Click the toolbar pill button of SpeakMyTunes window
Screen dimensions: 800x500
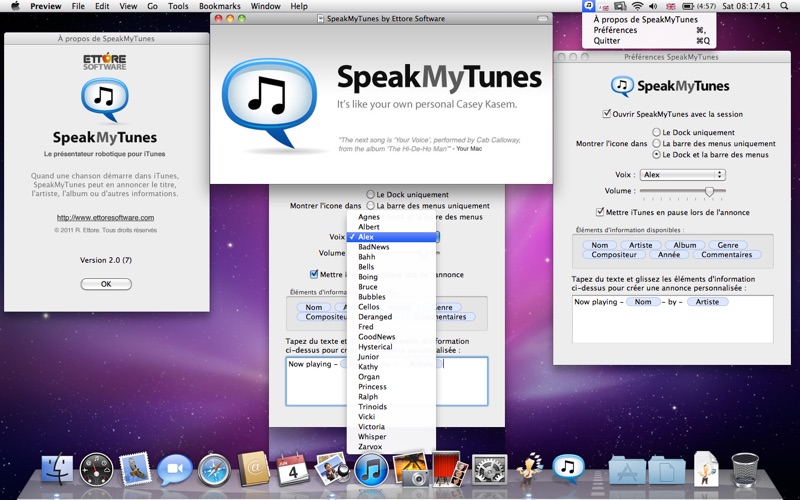coord(542,18)
